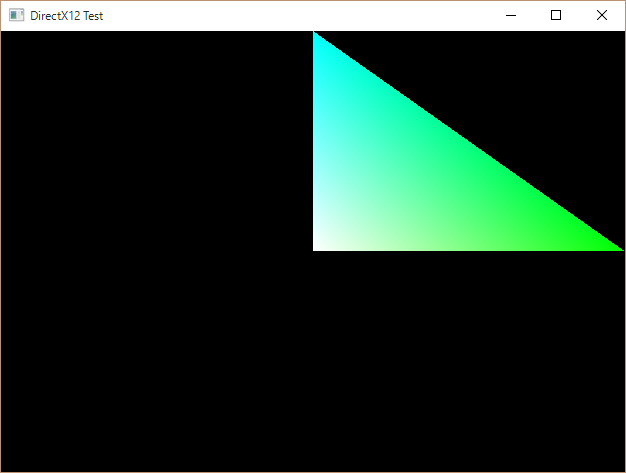Click the DirectX12 Test window app icon
The image size is (626, 473).
(x=16, y=16)
